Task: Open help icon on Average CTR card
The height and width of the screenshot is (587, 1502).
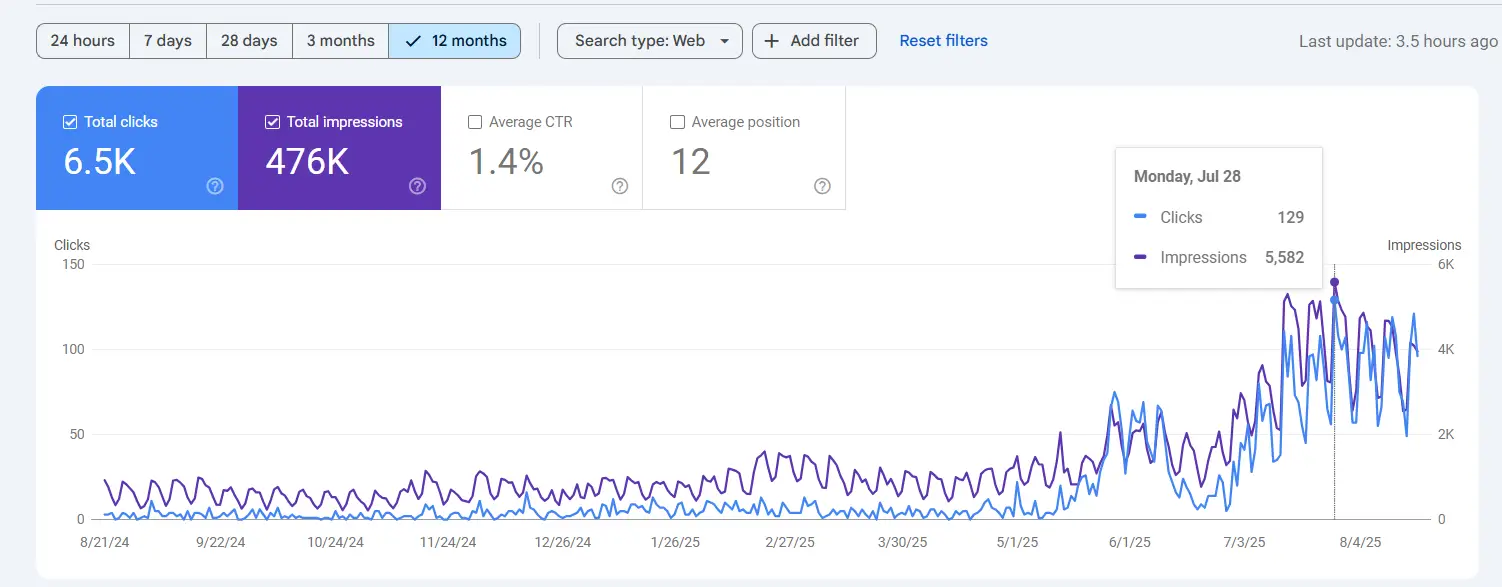Action: [x=620, y=186]
